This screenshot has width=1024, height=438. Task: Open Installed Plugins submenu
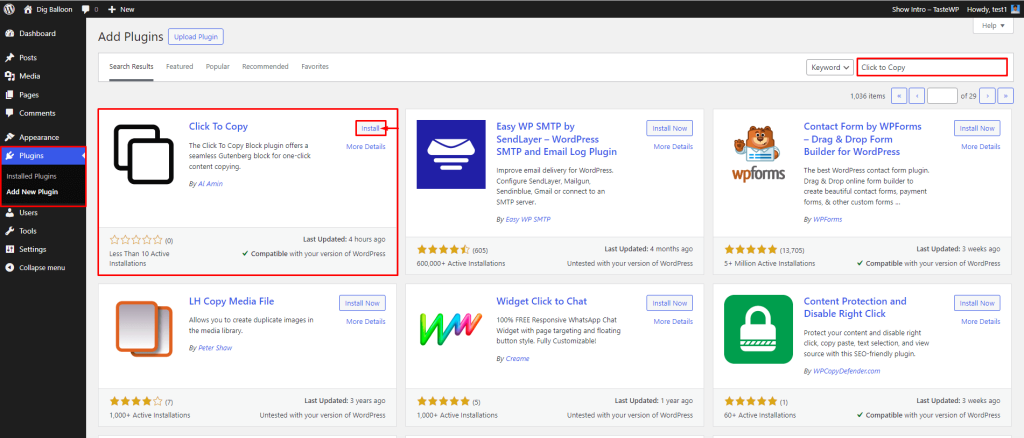(x=31, y=176)
